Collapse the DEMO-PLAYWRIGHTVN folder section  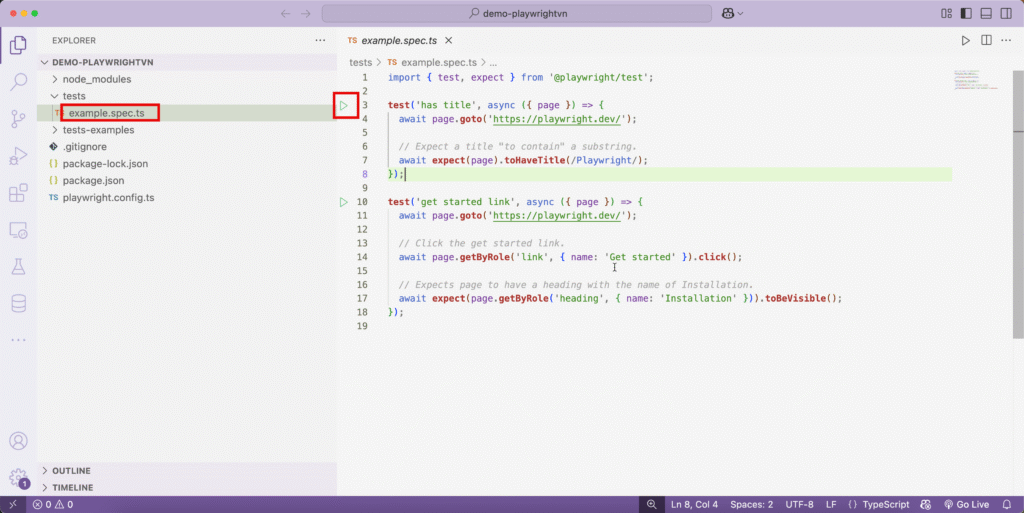point(187,62)
